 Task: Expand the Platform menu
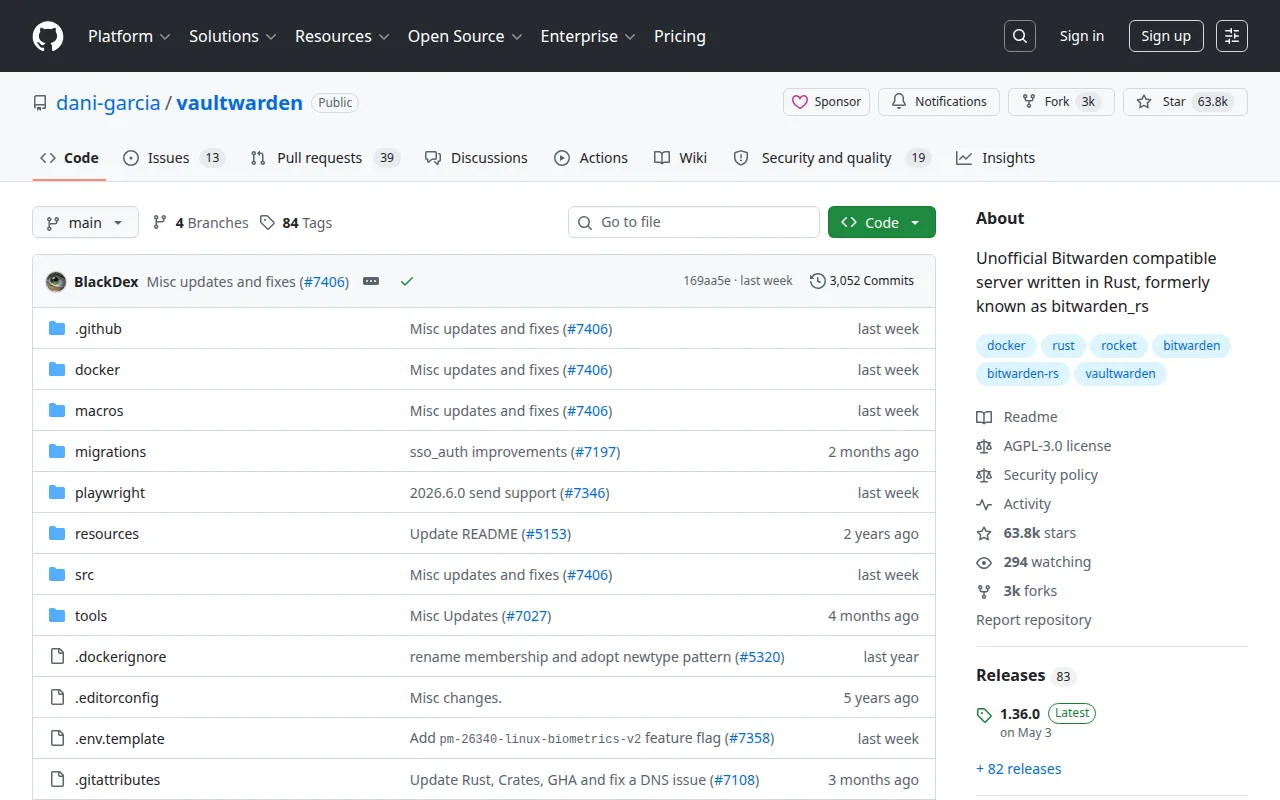(129, 36)
